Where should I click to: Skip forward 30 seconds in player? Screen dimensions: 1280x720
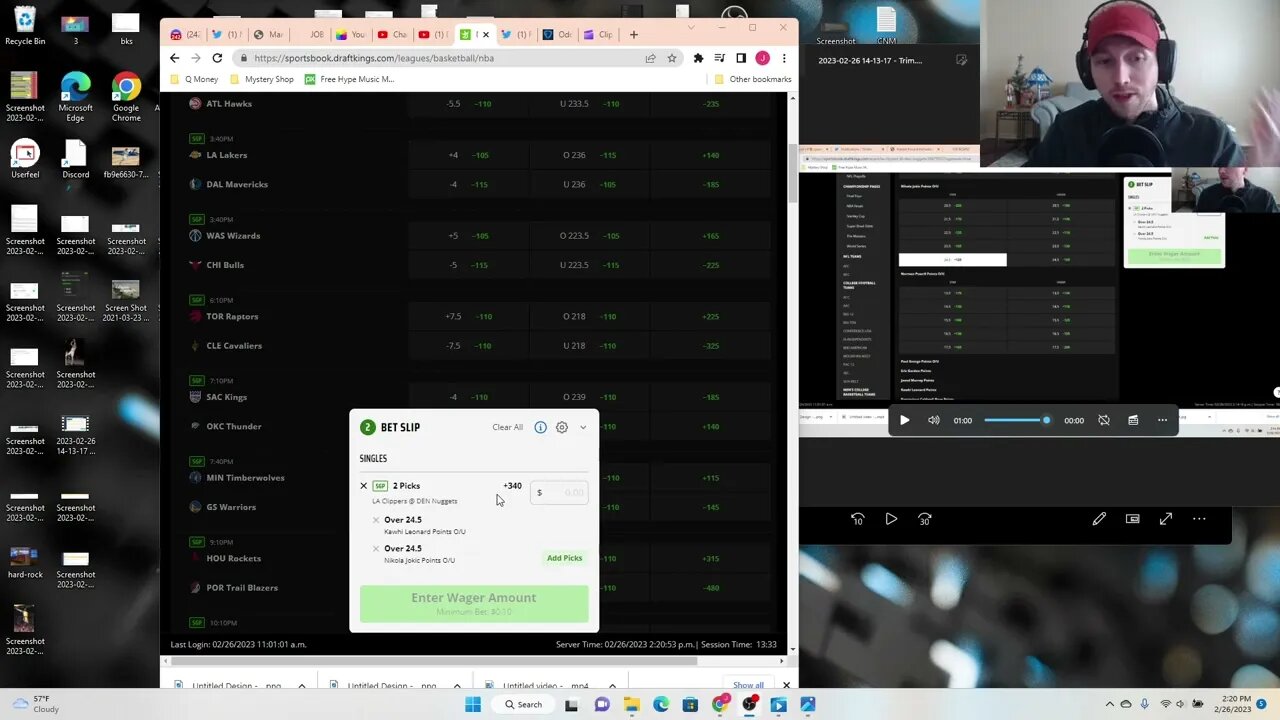click(924, 520)
